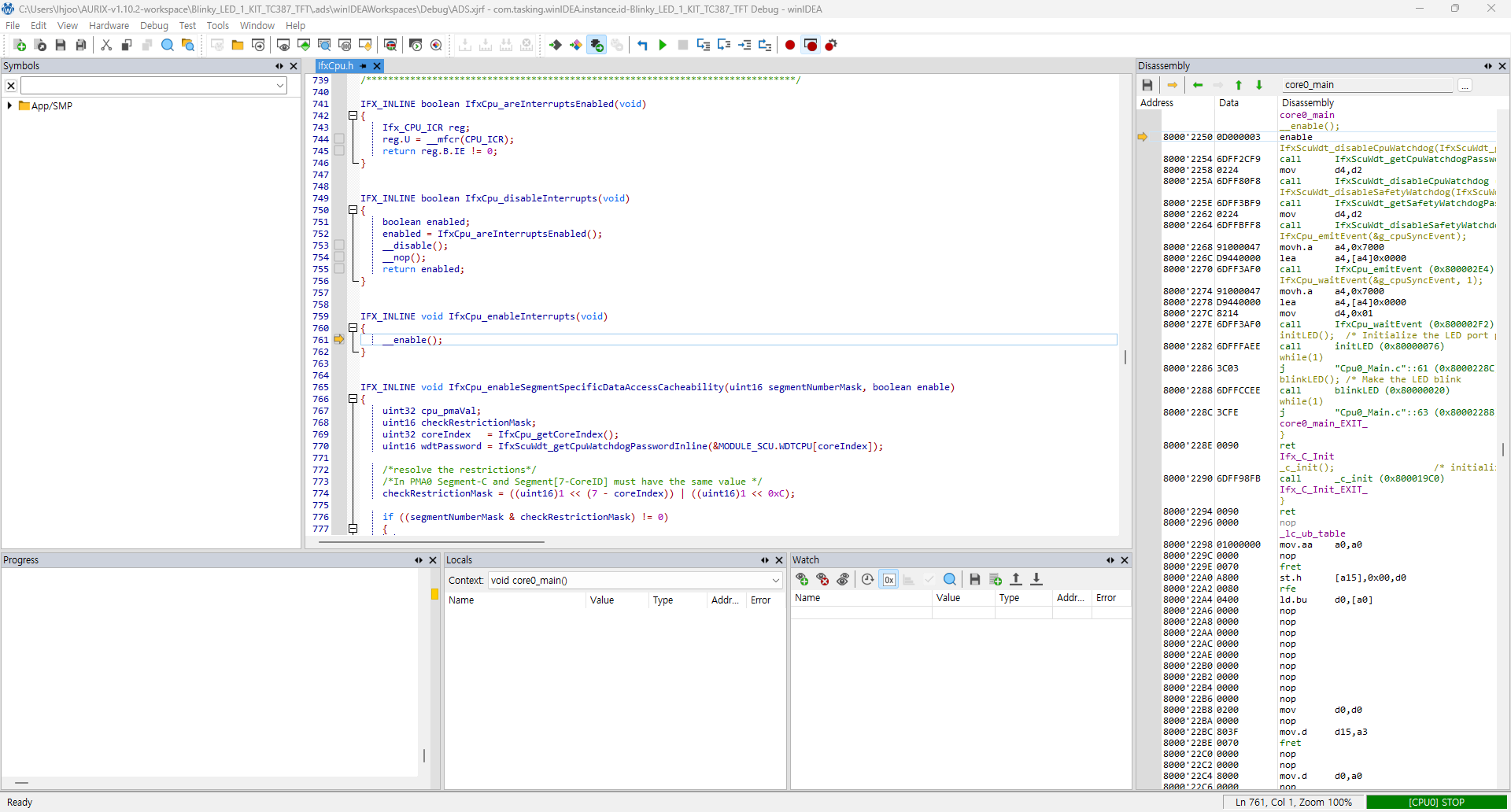Screen dimensions: 1511x812
Task: Click the red breakpoint circle in toolbar
Action: [x=790, y=46]
